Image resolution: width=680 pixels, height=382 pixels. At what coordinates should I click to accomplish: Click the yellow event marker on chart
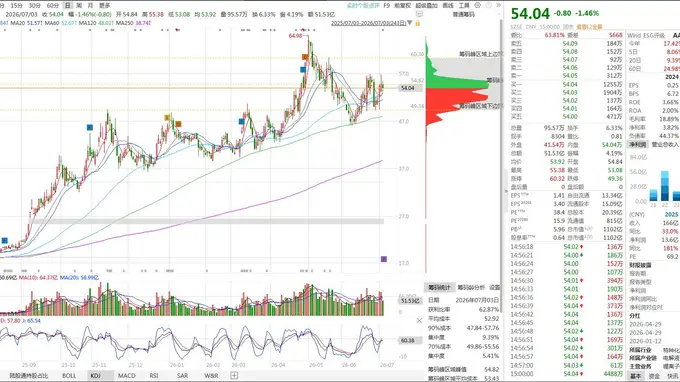(x=167, y=118)
